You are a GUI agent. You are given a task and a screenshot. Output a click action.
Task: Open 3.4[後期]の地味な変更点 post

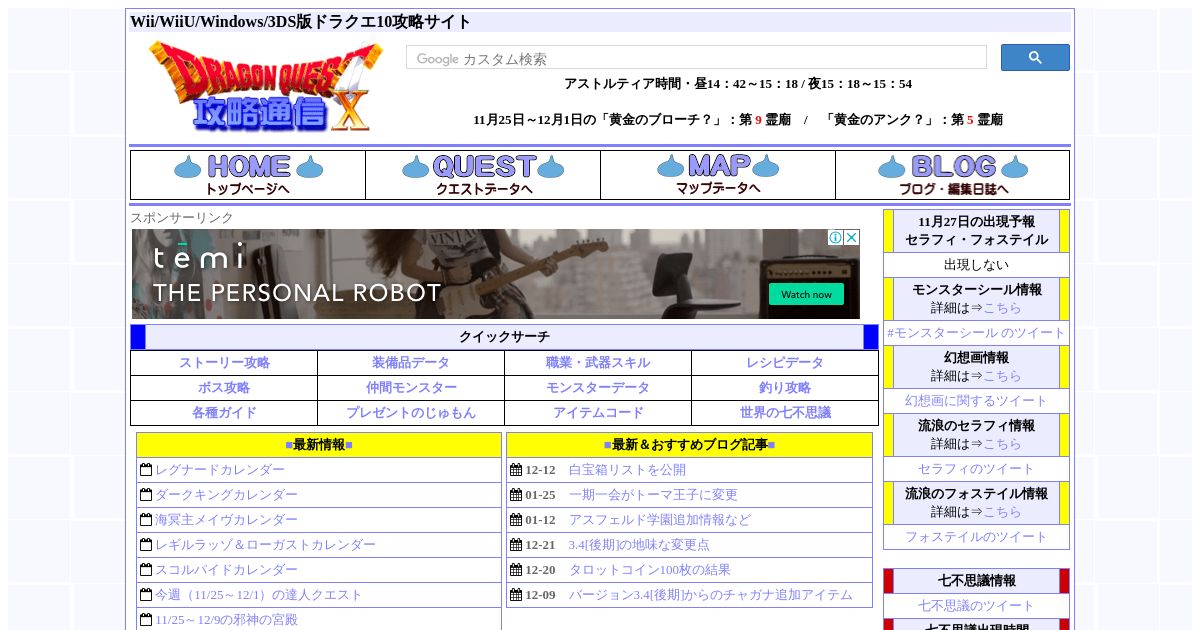[x=639, y=545]
